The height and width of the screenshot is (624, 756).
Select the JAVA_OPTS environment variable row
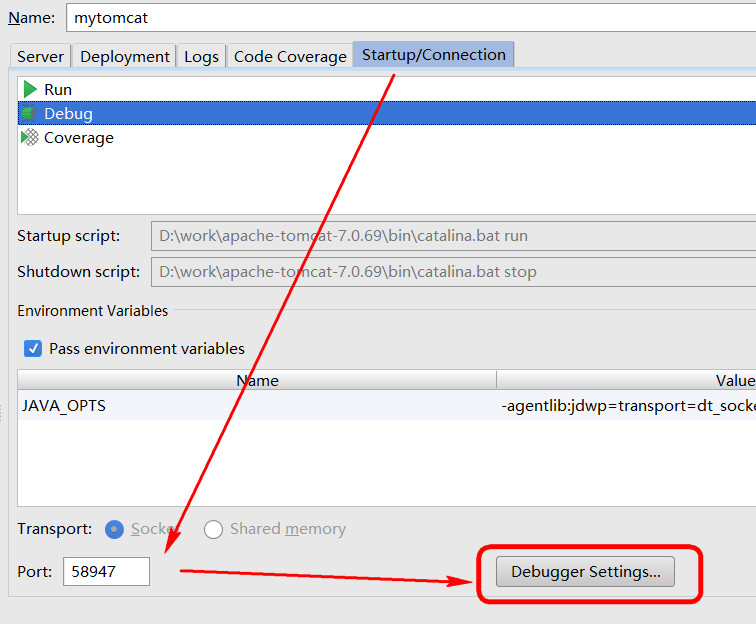tap(387, 406)
